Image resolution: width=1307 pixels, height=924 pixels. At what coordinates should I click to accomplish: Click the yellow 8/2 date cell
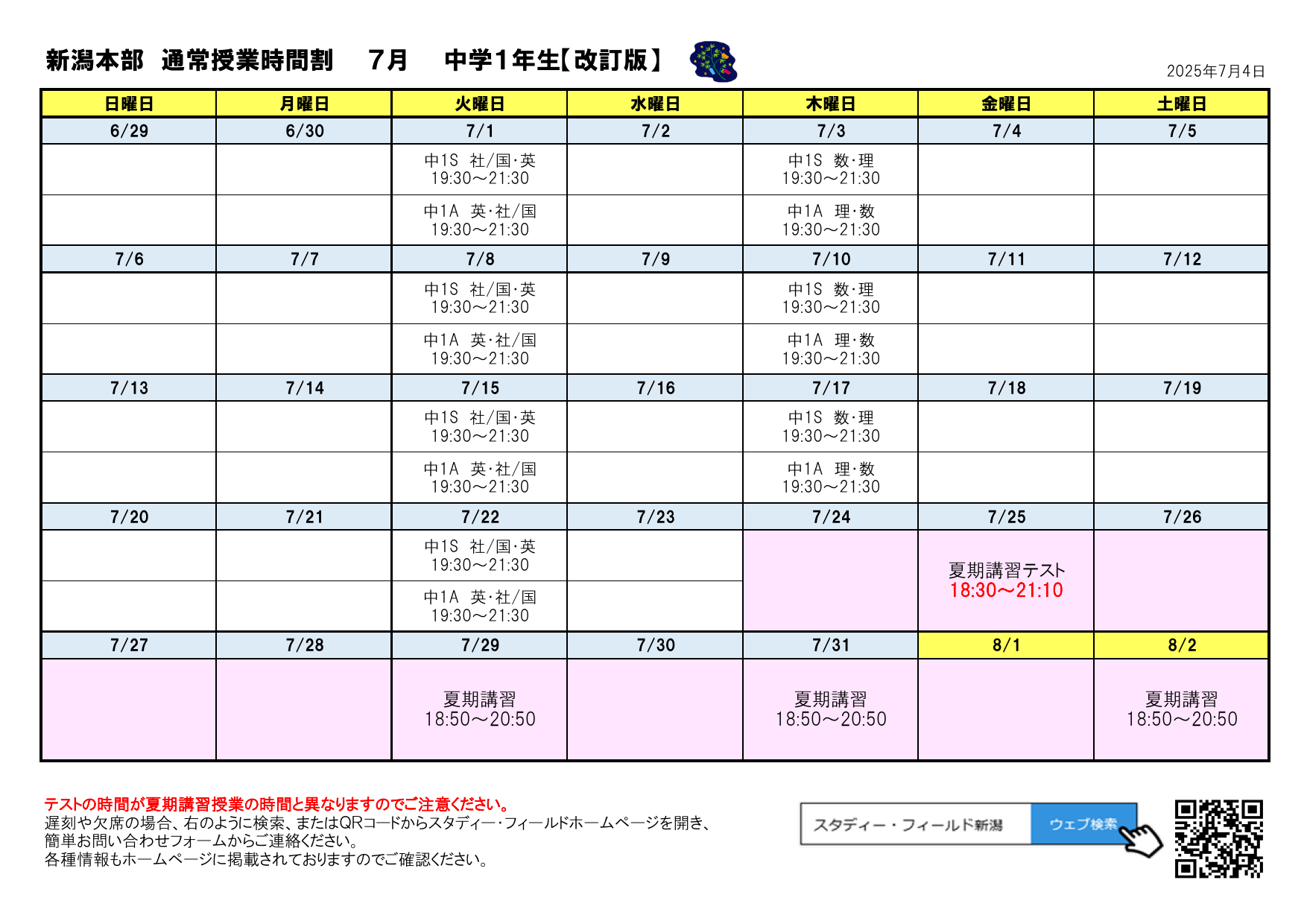click(1181, 645)
